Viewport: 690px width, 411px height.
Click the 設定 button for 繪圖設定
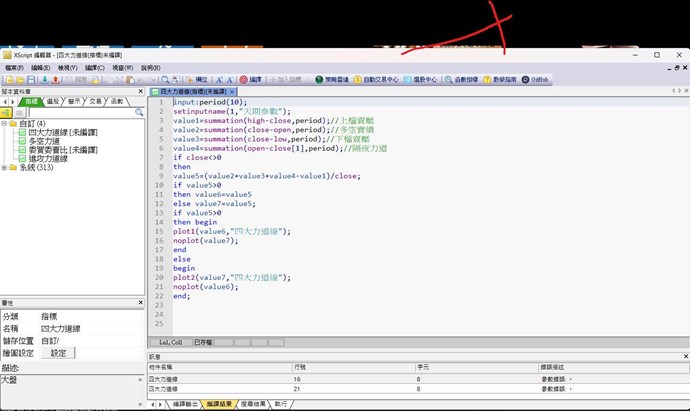[x=58, y=353]
